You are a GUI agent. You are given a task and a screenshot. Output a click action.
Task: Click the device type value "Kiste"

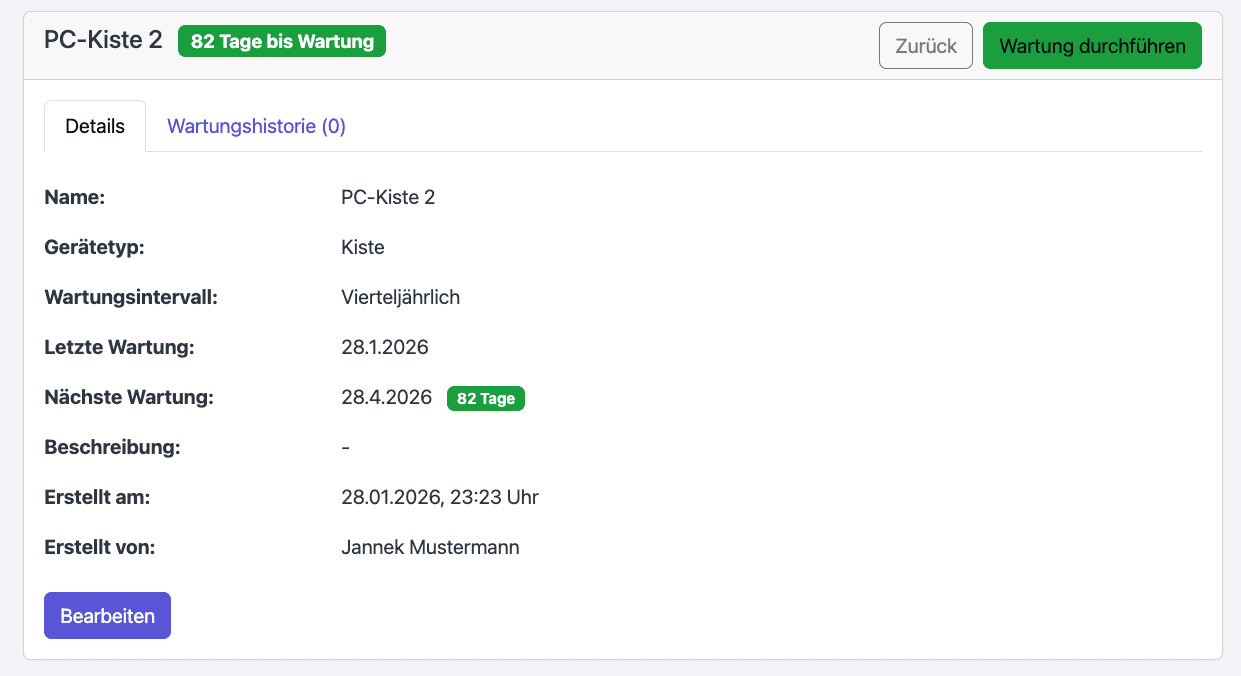click(363, 247)
